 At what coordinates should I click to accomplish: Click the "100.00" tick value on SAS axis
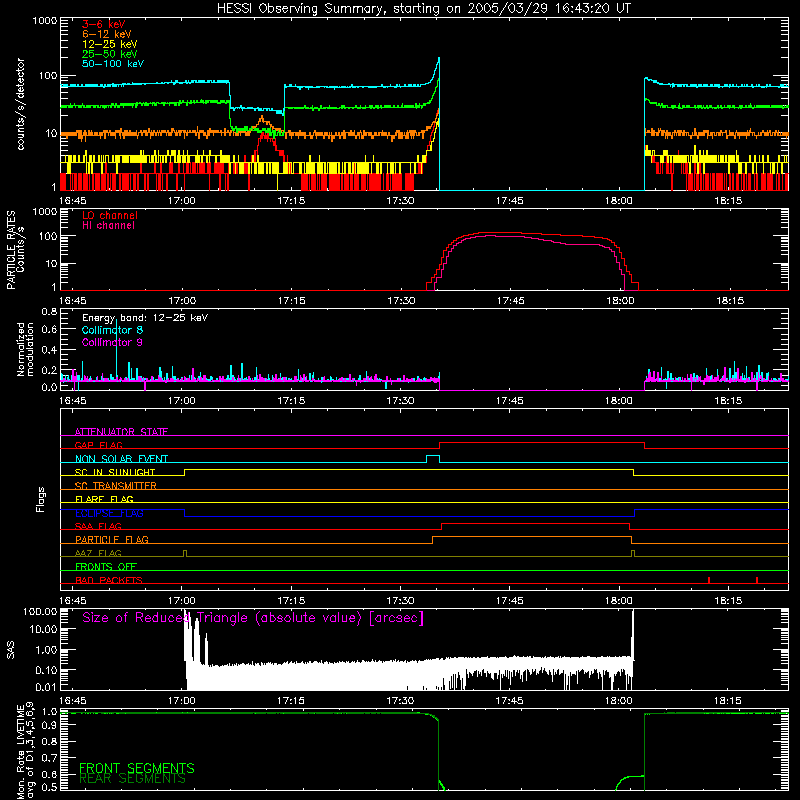40,611
